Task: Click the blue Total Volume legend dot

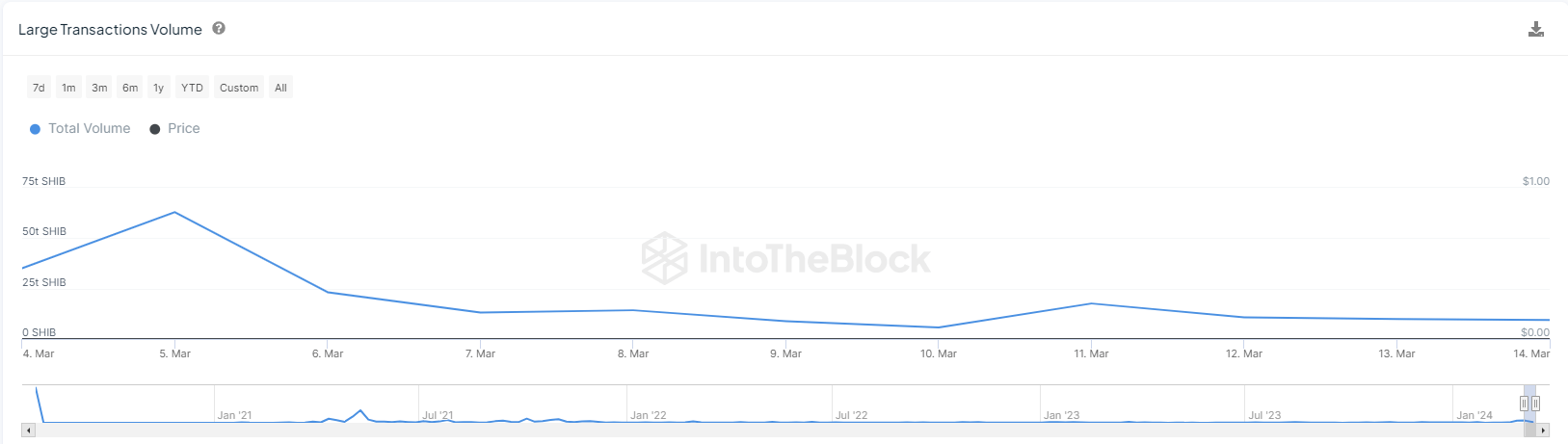Action: (x=35, y=129)
